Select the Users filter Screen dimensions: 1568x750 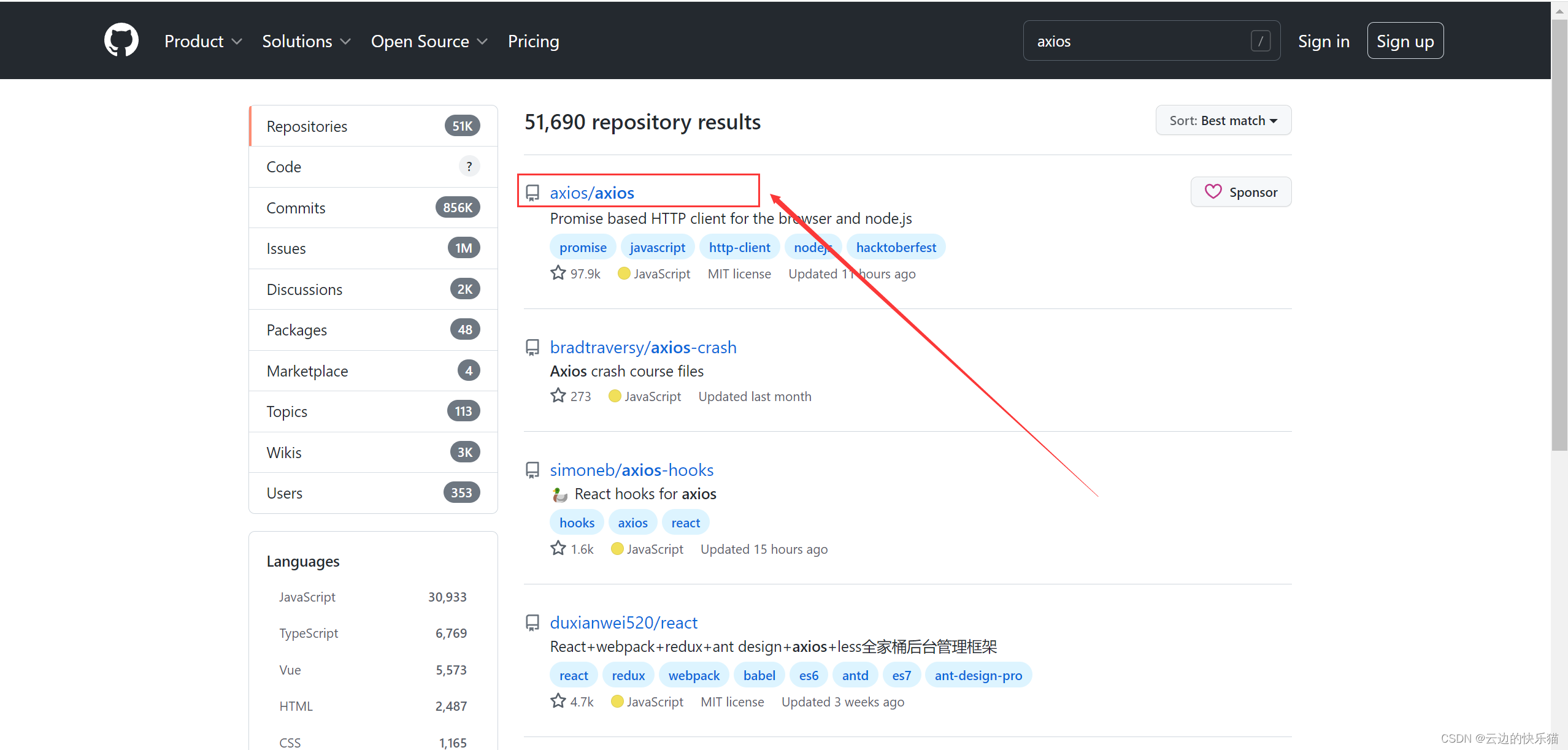pos(373,493)
